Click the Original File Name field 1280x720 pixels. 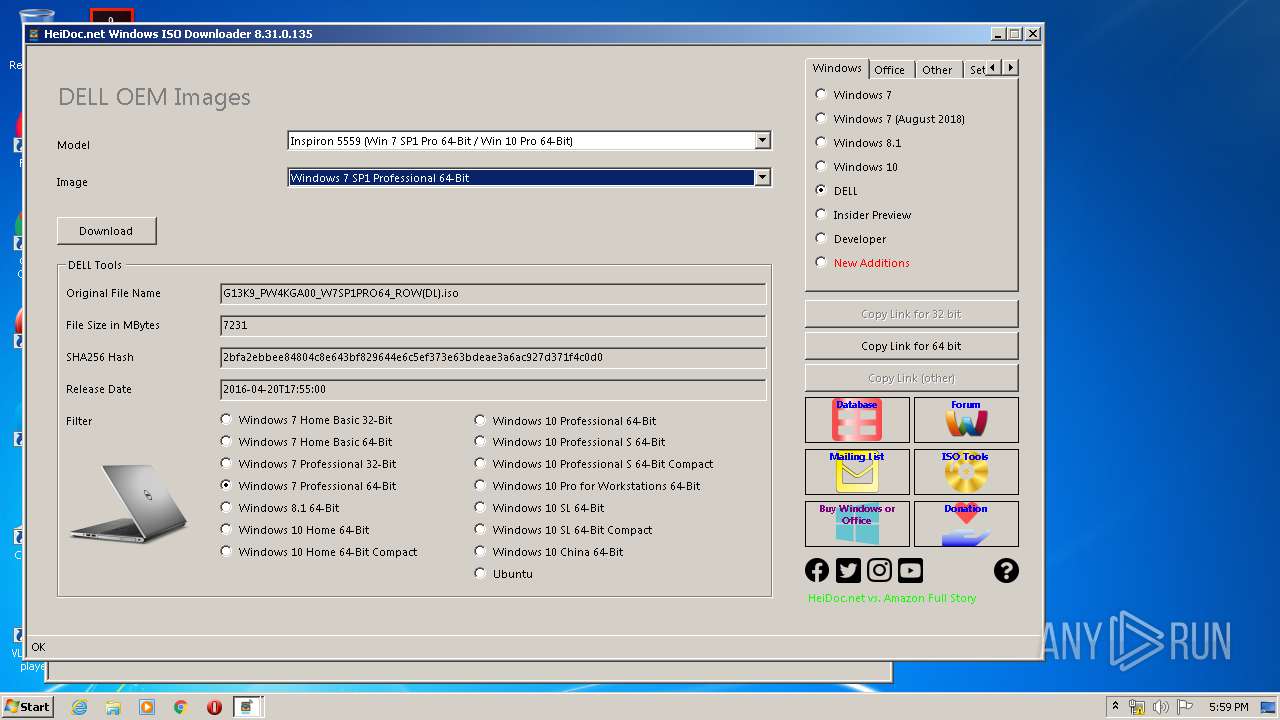click(493, 293)
